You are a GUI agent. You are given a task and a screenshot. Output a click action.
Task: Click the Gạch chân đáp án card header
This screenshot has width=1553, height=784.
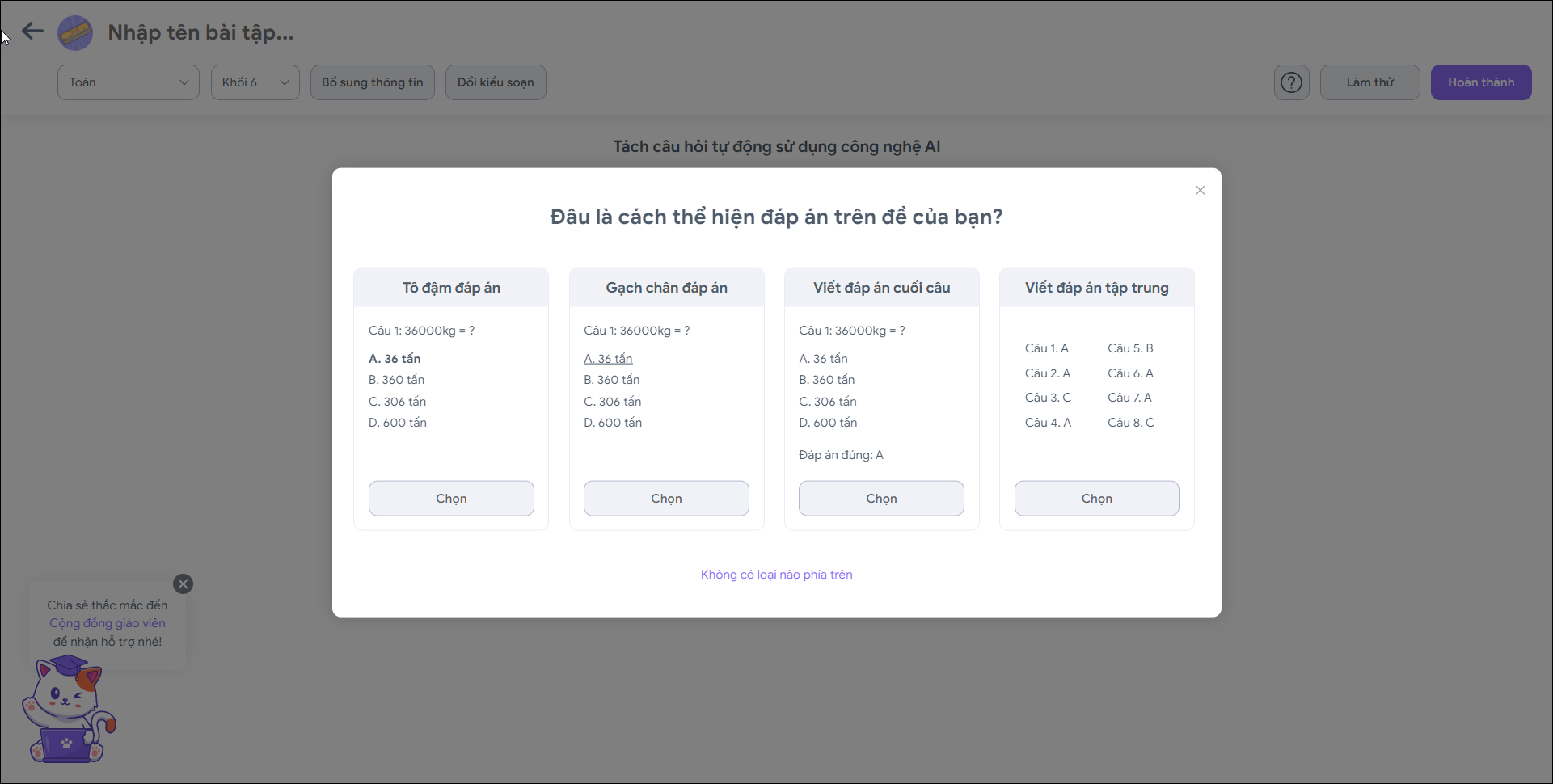666,288
